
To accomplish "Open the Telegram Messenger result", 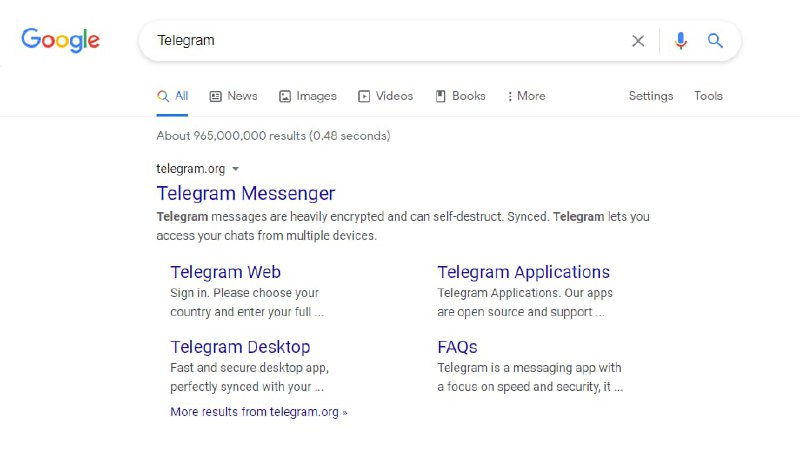I will [x=245, y=193].
